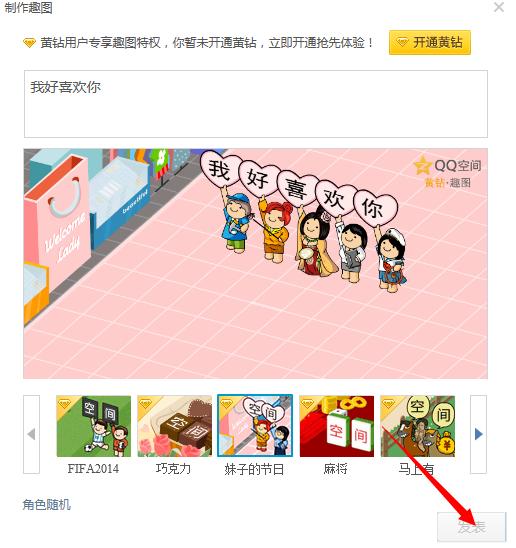516x548 pixels.
Task: Show previous templates with the left arrow
Action: point(31,434)
